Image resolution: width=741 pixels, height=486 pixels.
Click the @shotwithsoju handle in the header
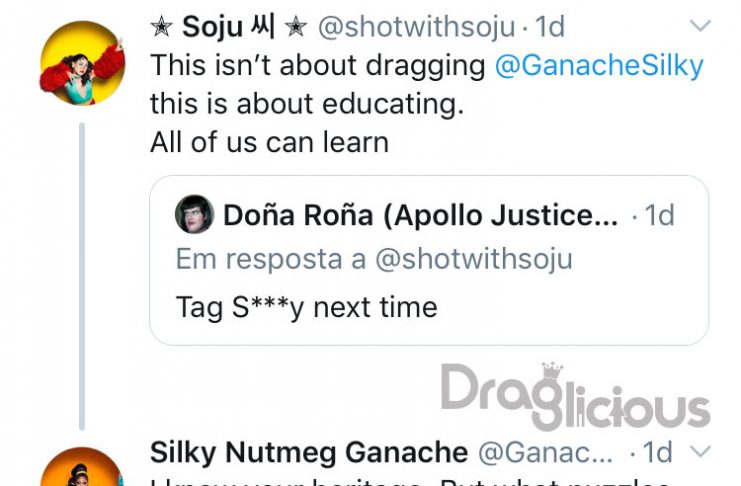416,27
